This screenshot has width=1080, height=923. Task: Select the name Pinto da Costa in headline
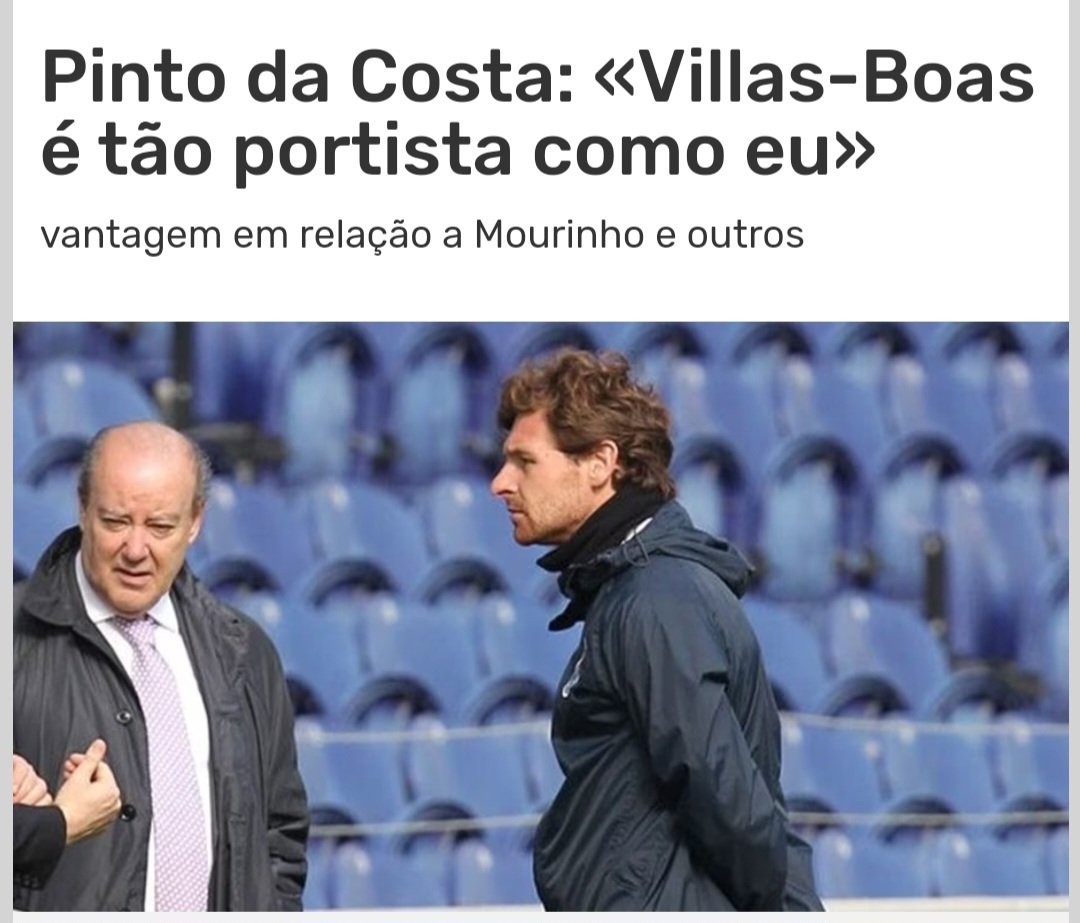pyautogui.click(x=299, y=76)
